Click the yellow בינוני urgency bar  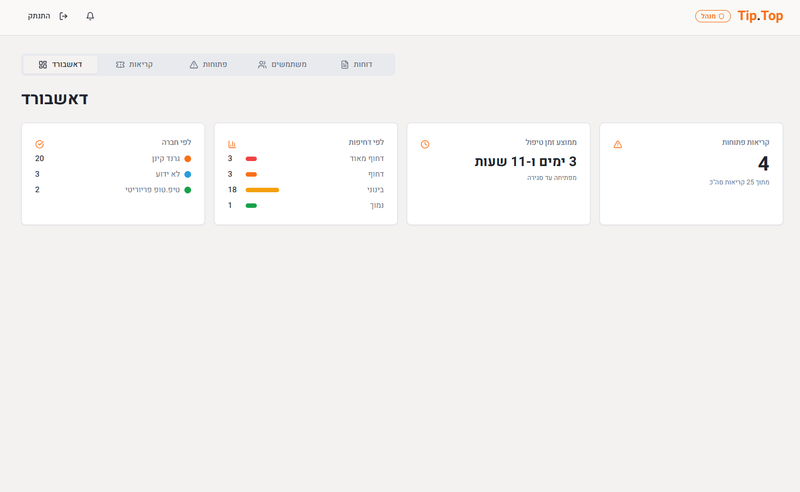[x=262, y=190]
